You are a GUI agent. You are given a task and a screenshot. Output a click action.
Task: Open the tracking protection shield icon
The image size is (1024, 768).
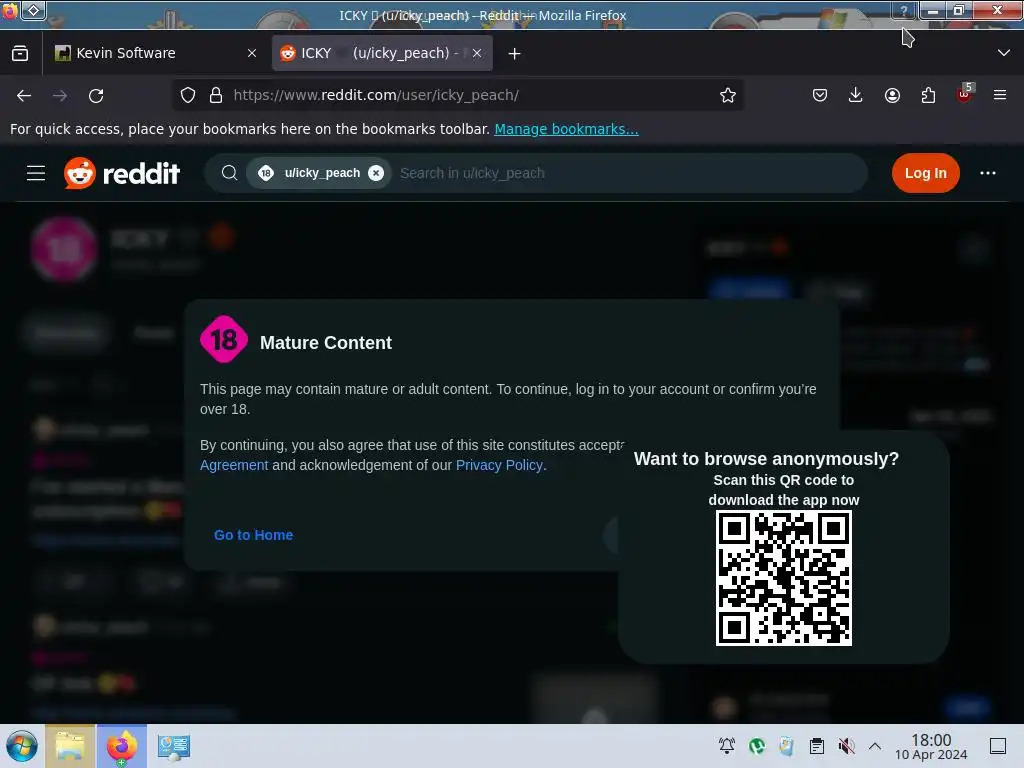coord(188,95)
